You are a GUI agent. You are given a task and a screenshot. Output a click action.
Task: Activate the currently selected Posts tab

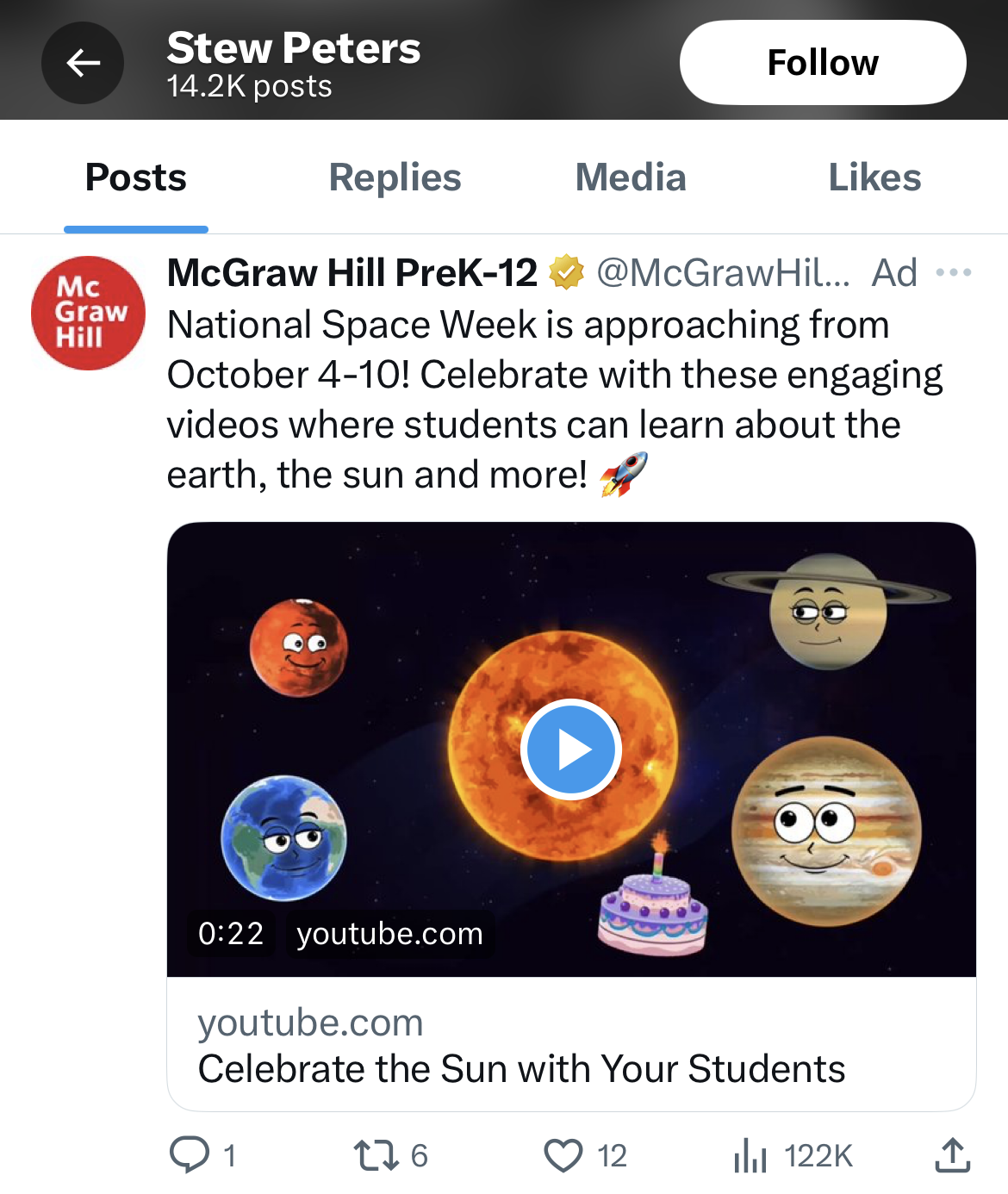pos(134,177)
